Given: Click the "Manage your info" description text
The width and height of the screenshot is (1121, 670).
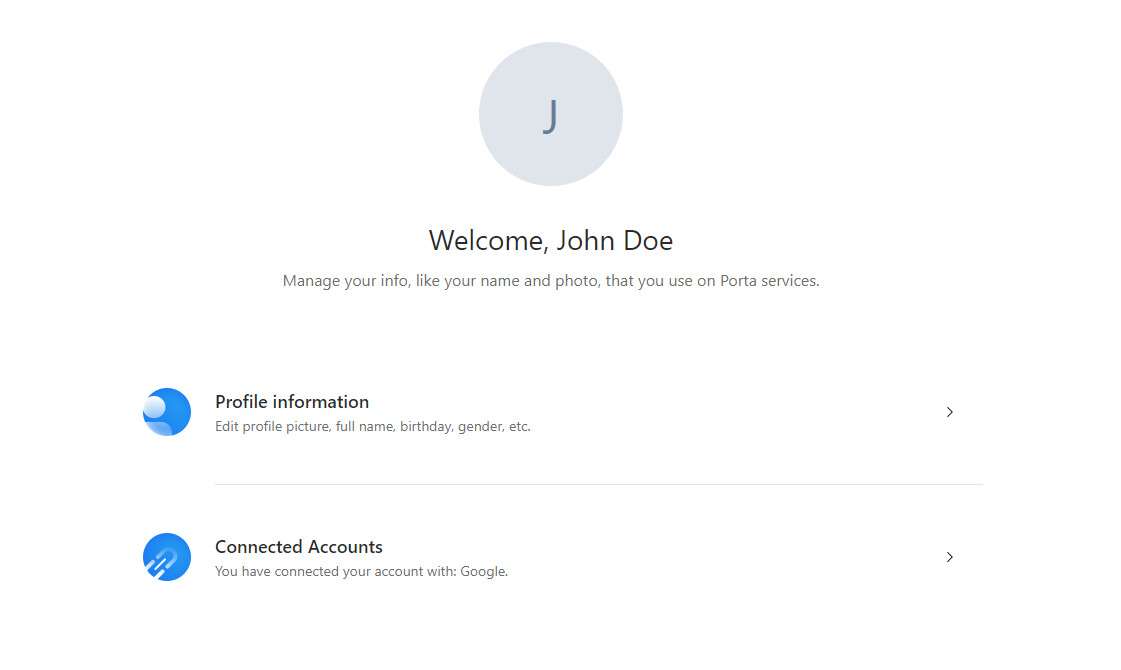Looking at the screenshot, I should coord(550,281).
